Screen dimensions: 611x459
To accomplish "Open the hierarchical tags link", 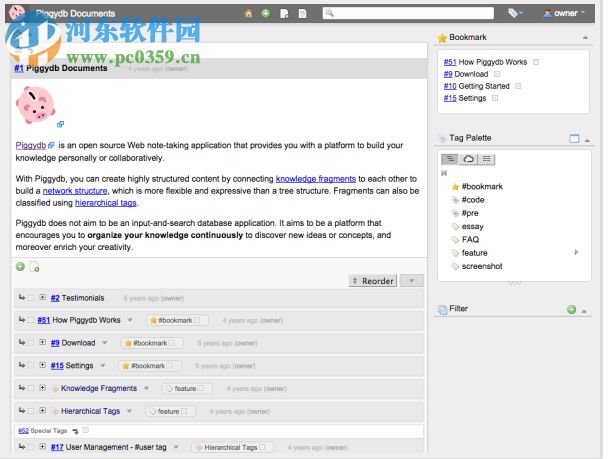I will (106, 203).
